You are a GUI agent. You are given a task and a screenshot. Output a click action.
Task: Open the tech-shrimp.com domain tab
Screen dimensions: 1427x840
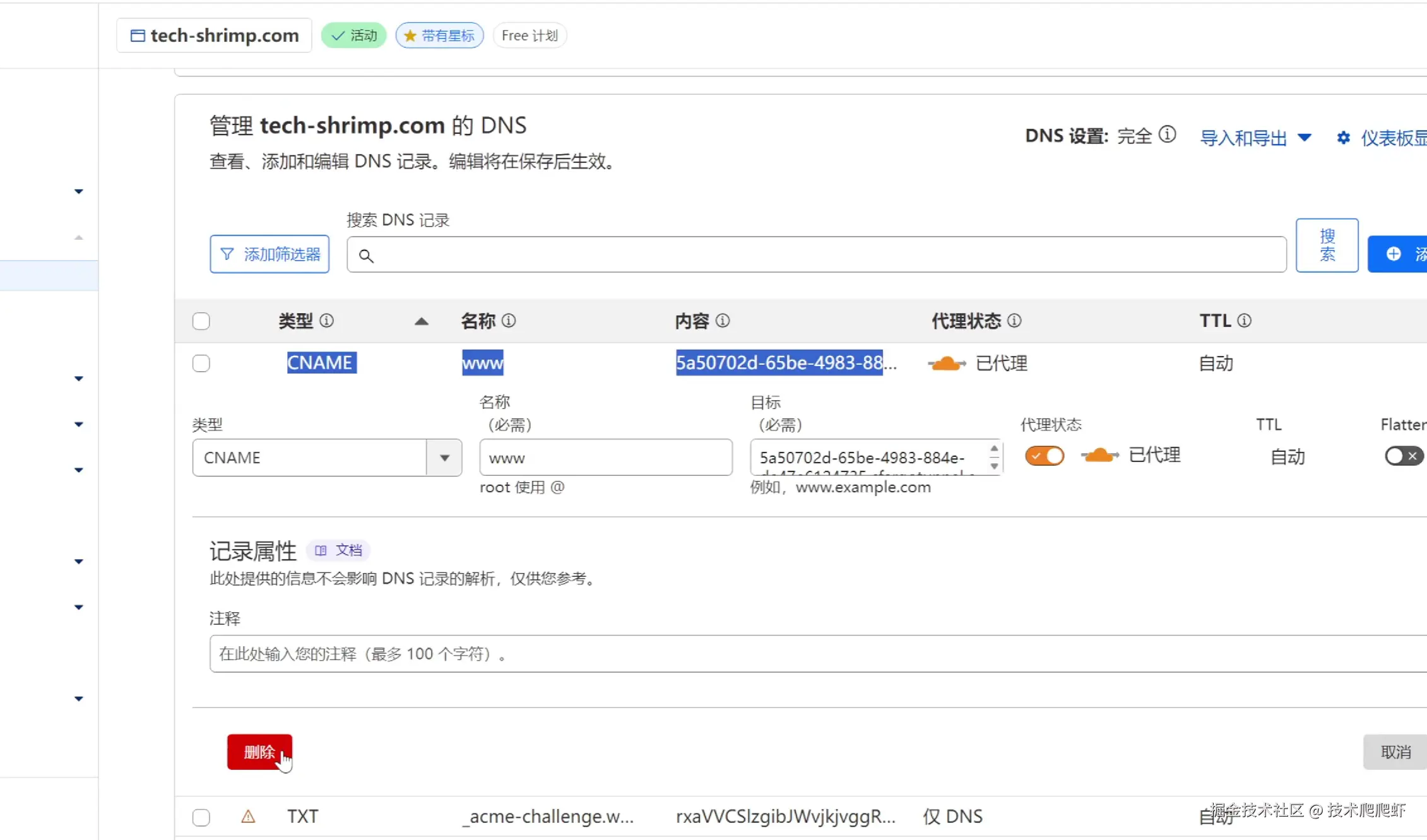[215, 35]
